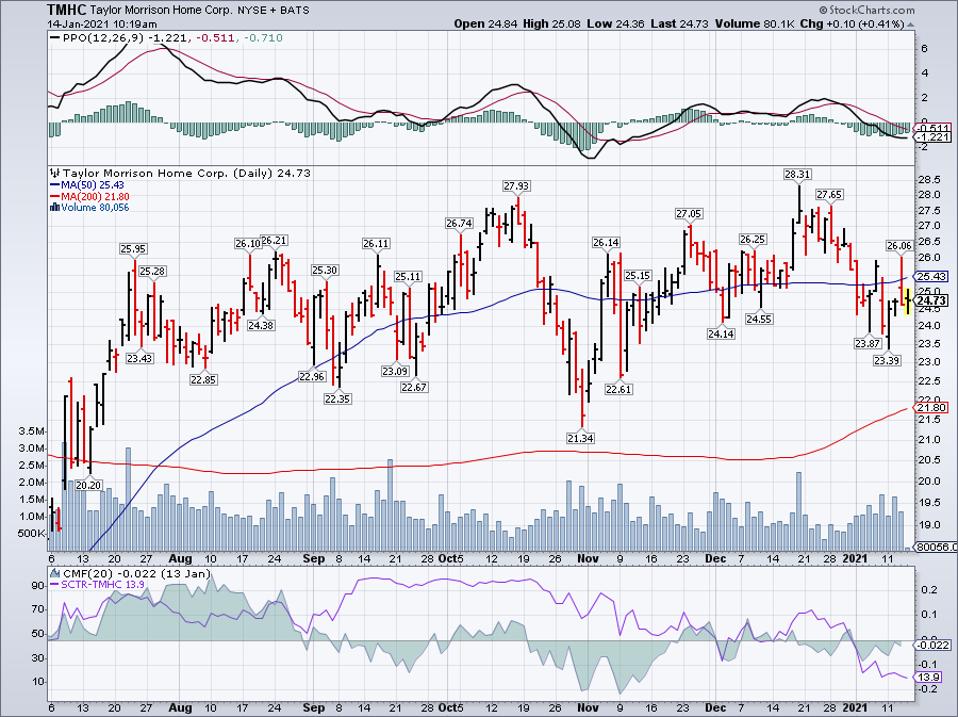958x717 pixels.
Task: Click the bar-chart icon before the Daily chart title
Action: pyautogui.click(x=55, y=173)
